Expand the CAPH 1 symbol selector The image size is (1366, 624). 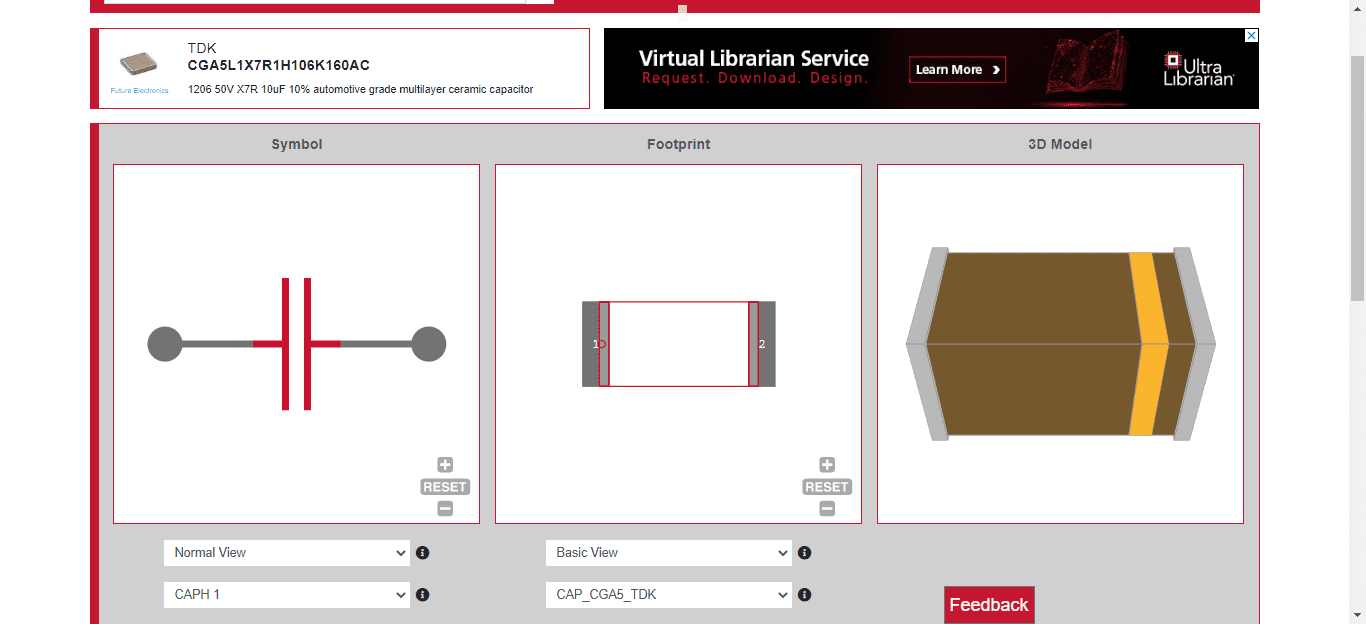pos(286,595)
